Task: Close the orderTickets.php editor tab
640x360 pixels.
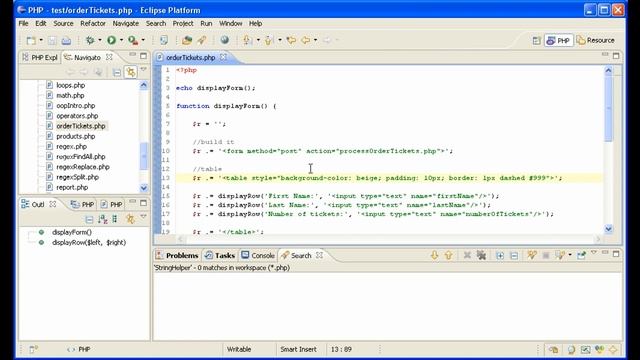Action: [223, 57]
